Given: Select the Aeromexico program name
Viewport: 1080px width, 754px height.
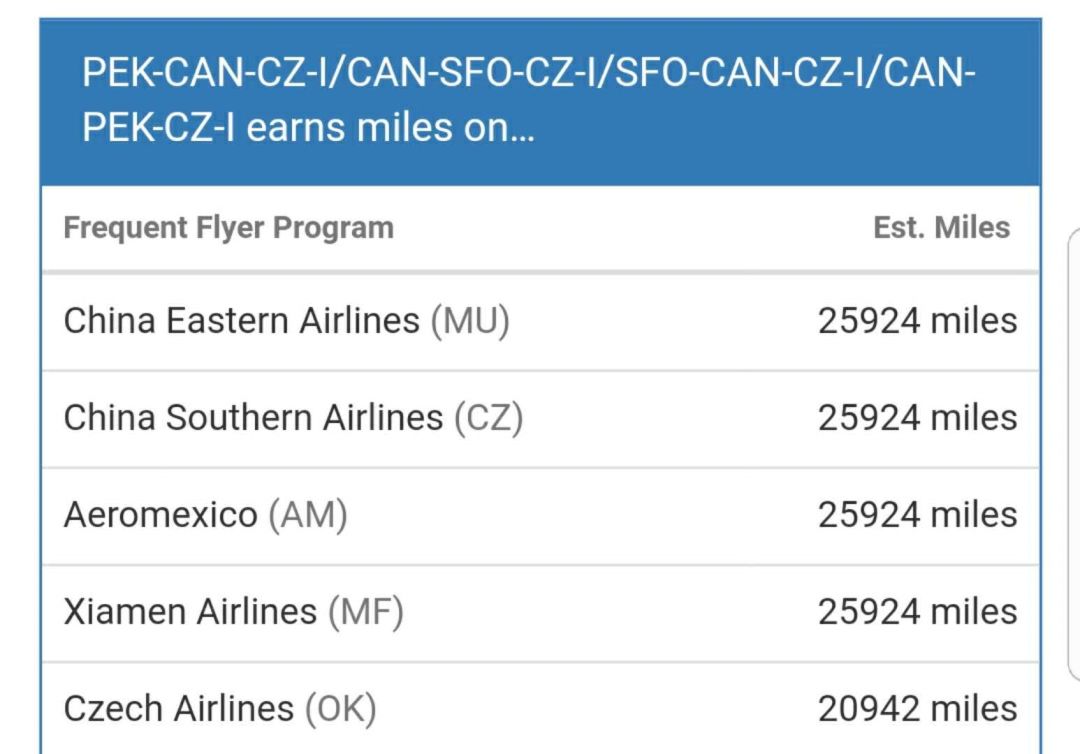Looking at the screenshot, I should click(x=160, y=515).
